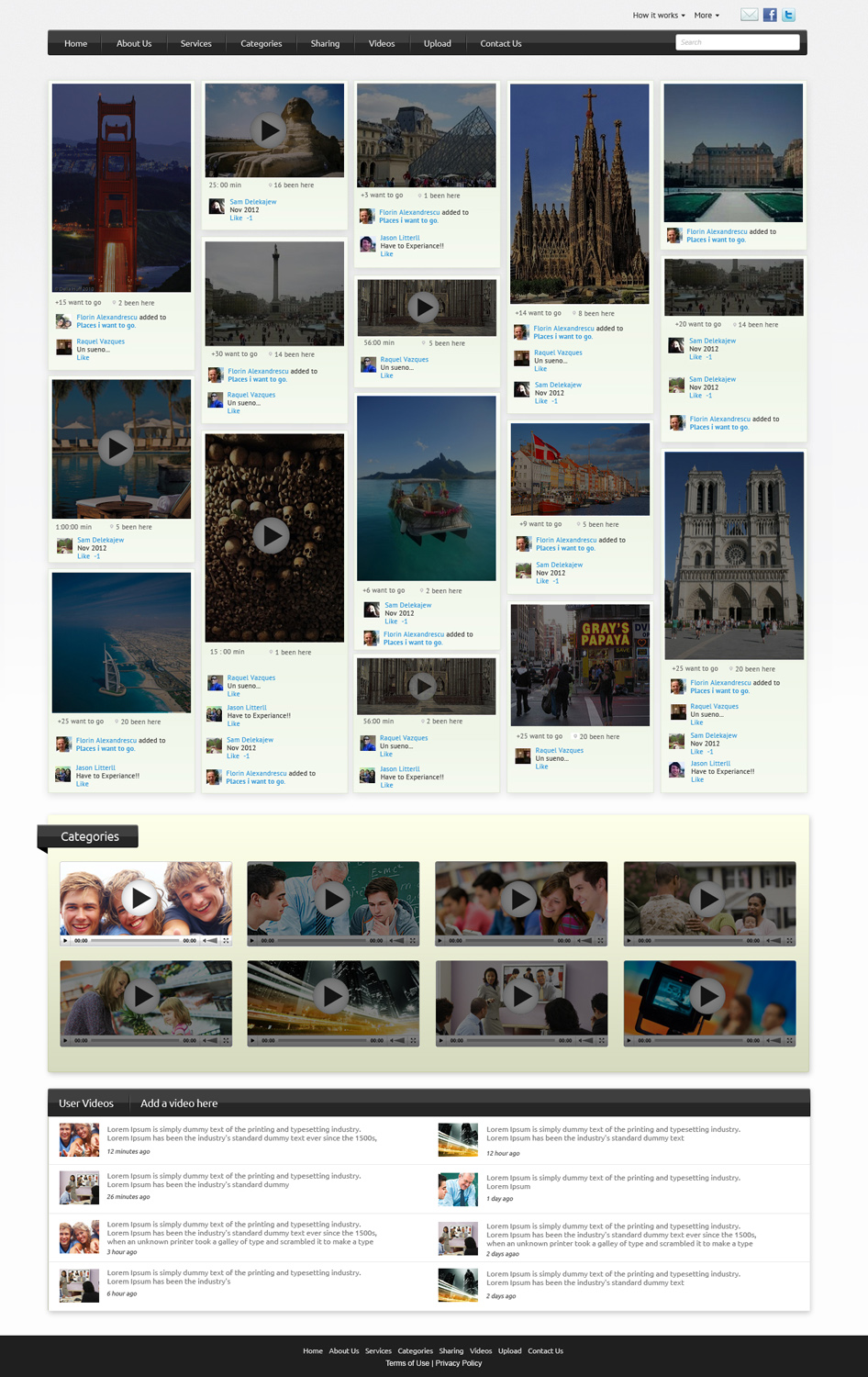868x1377 pixels.
Task: Open Jason Litterll link under Louvre photo
Action: 400,238
